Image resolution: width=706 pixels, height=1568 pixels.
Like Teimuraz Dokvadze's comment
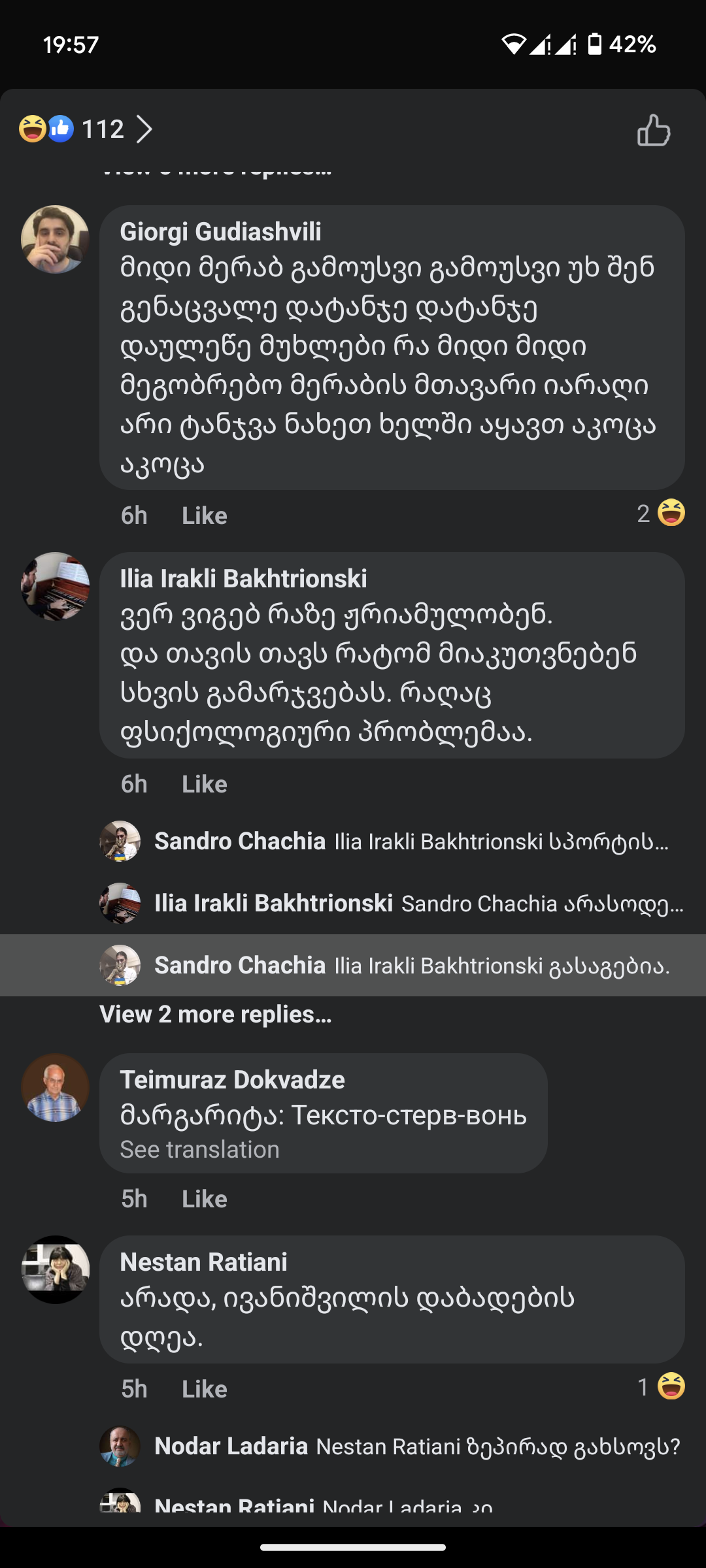[x=204, y=1200]
